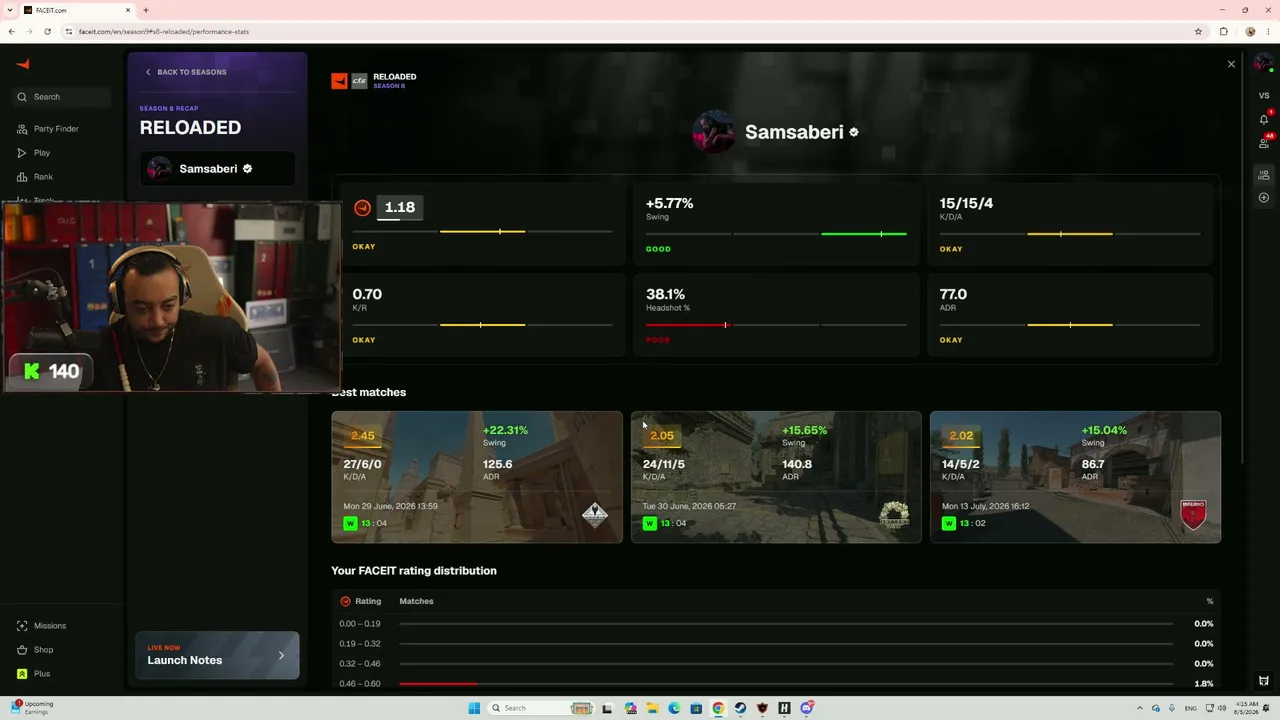
Task: Click the 0.46 – 0.60 rating row
Action: (776, 684)
